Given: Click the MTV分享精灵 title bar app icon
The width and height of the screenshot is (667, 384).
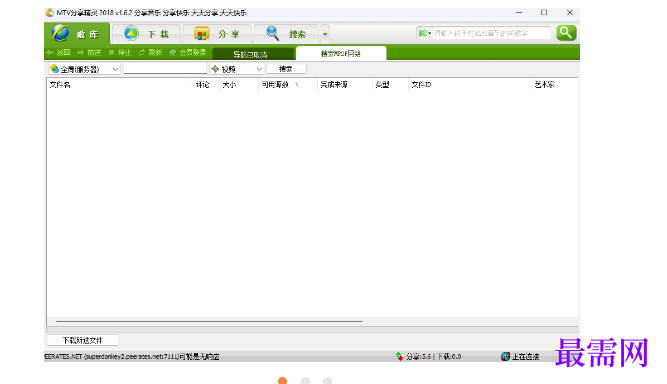Looking at the screenshot, I should pyautogui.click(x=50, y=13).
